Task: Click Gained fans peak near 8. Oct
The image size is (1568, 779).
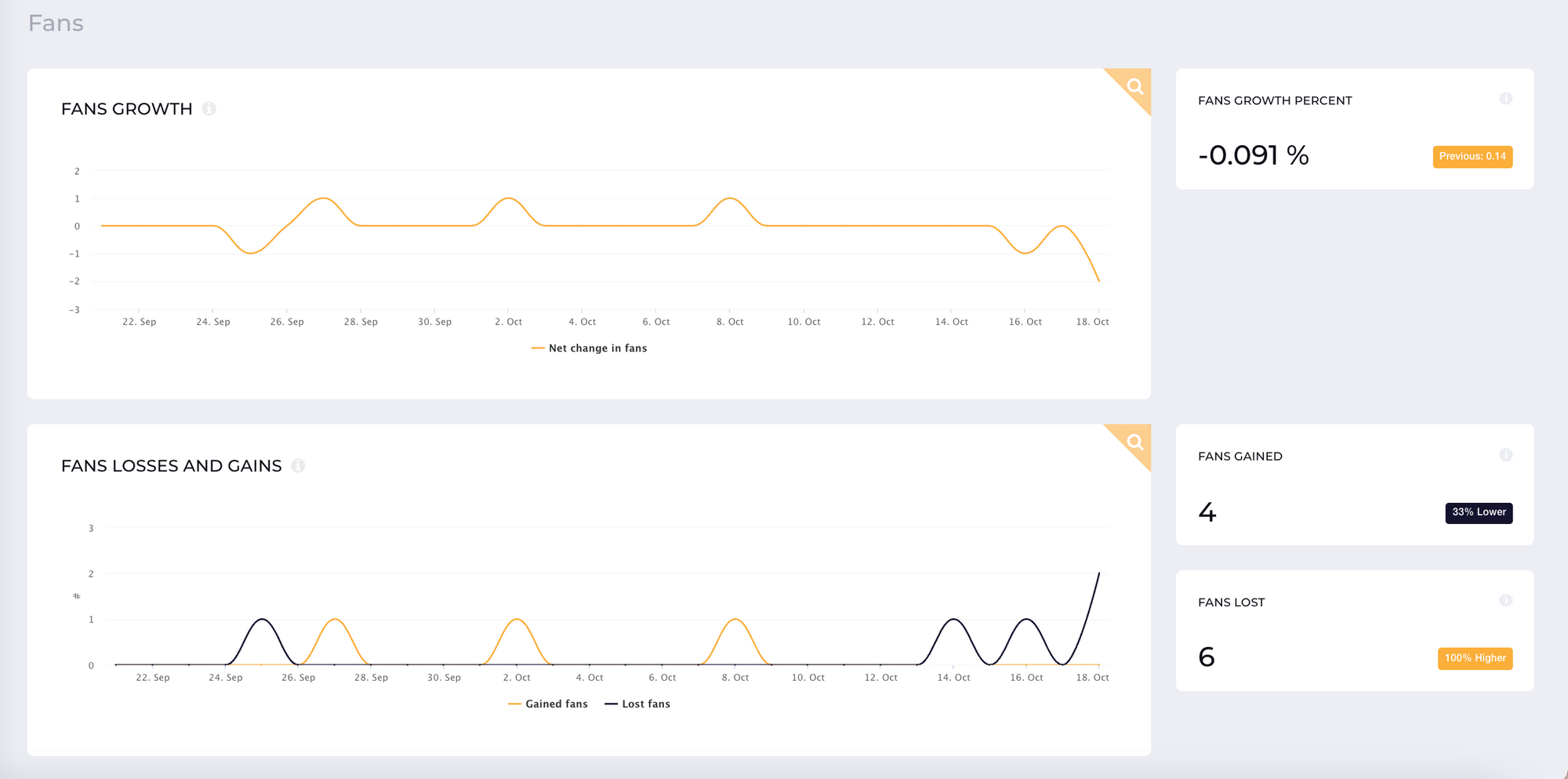Action: [735, 620]
